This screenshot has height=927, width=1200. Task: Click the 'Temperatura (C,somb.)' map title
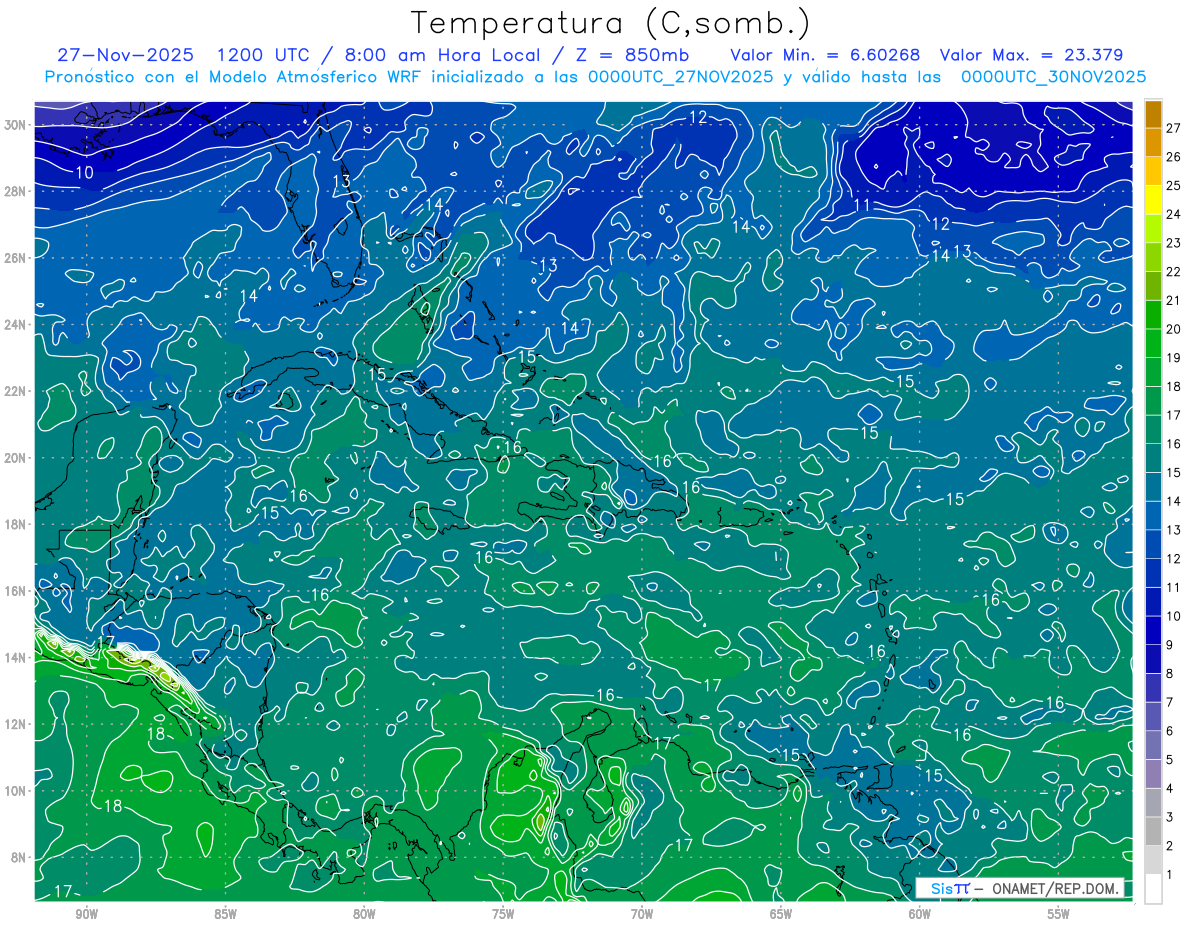[x=610, y=23]
